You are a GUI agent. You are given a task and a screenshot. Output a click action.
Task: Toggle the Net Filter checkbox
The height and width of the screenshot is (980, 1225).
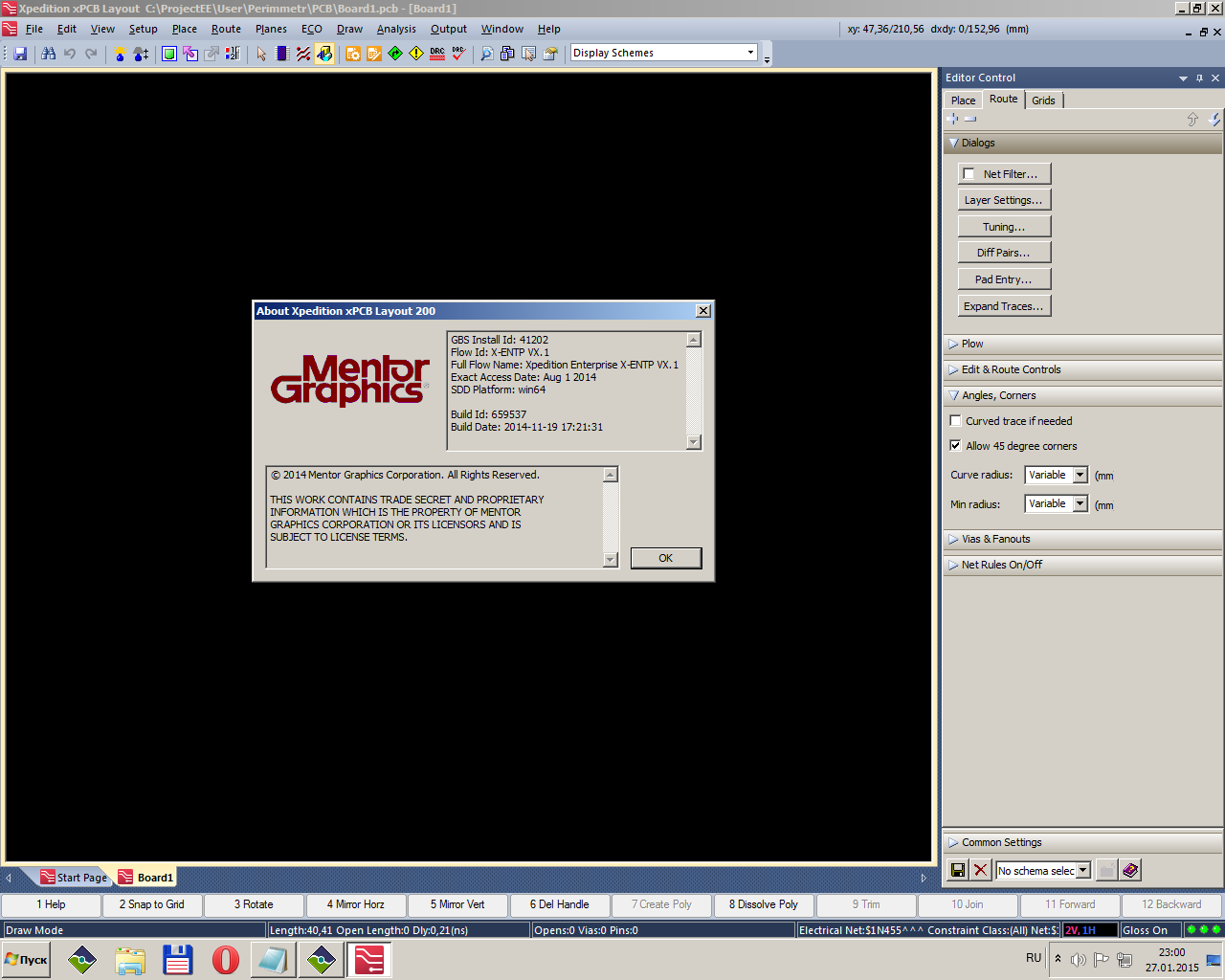pyautogui.click(x=969, y=174)
